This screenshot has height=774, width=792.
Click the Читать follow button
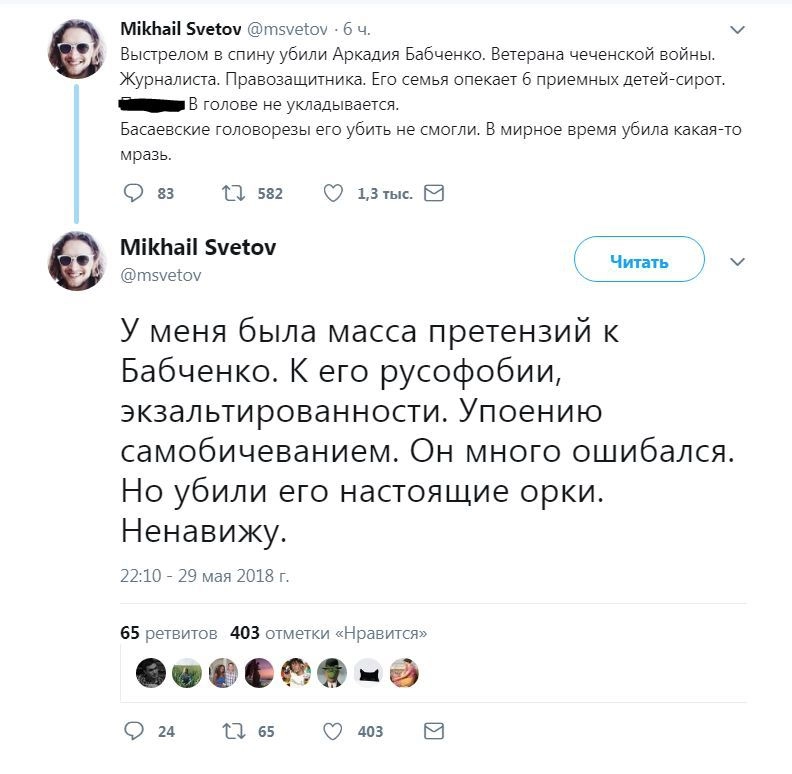pyautogui.click(x=639, y=261)
